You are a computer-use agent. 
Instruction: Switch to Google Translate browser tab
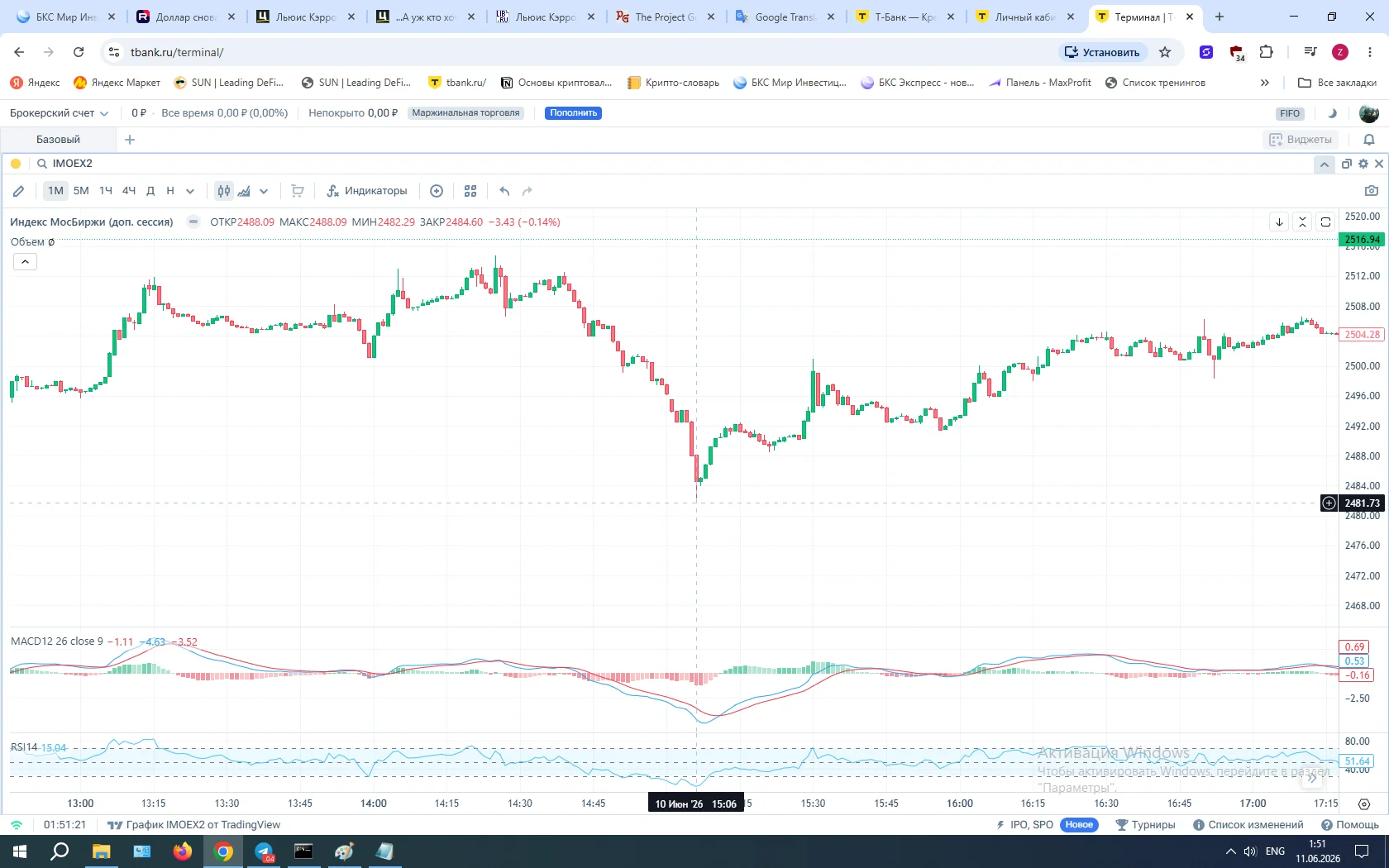point(786,17)
